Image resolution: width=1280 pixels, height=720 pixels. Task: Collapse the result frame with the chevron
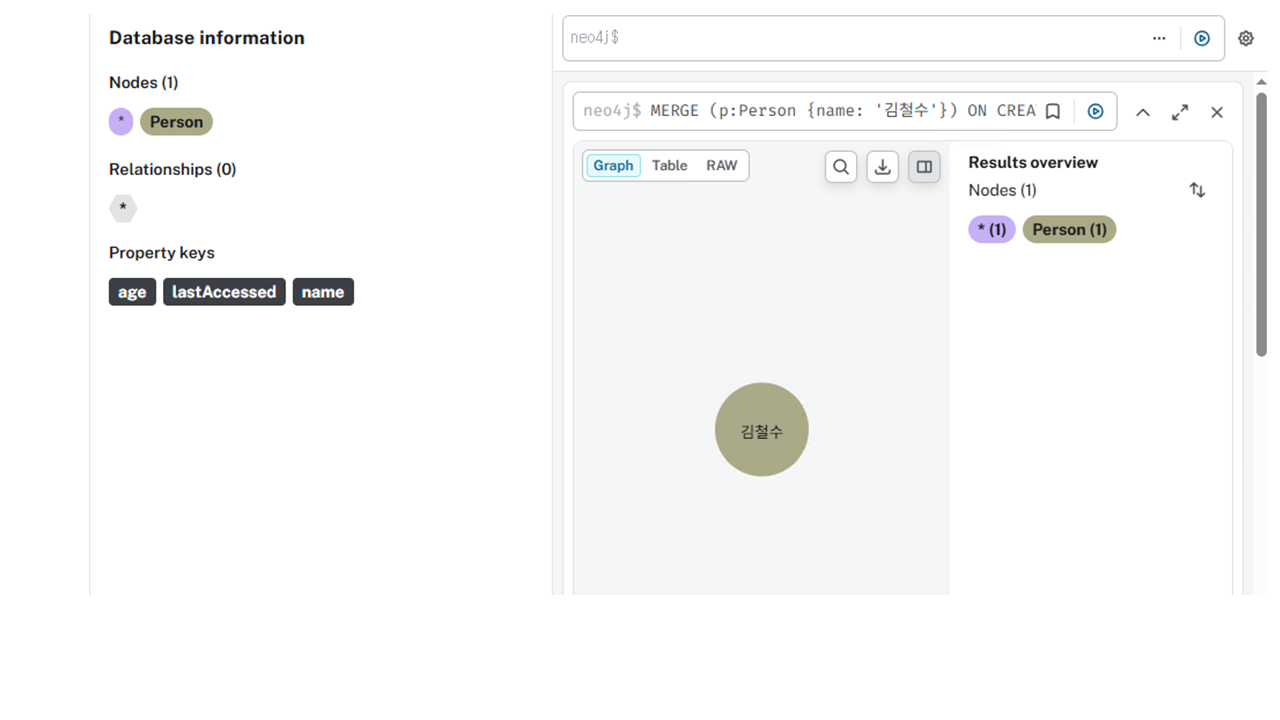coord(1143,112)
